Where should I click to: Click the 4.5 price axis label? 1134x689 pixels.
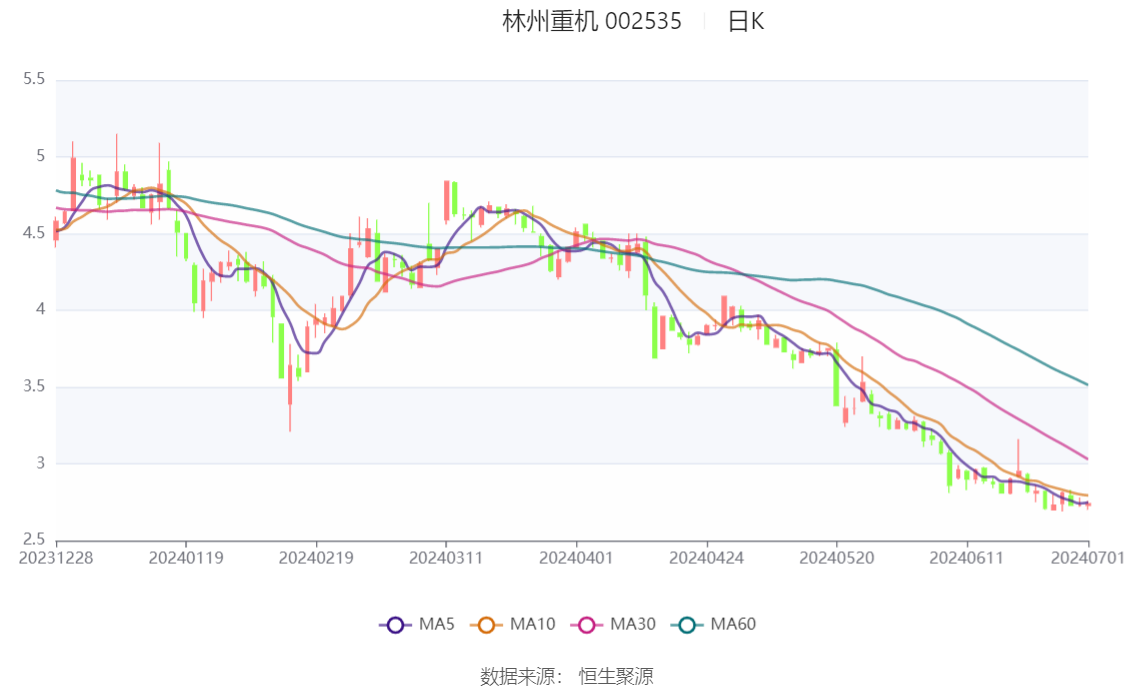(33, 233)
